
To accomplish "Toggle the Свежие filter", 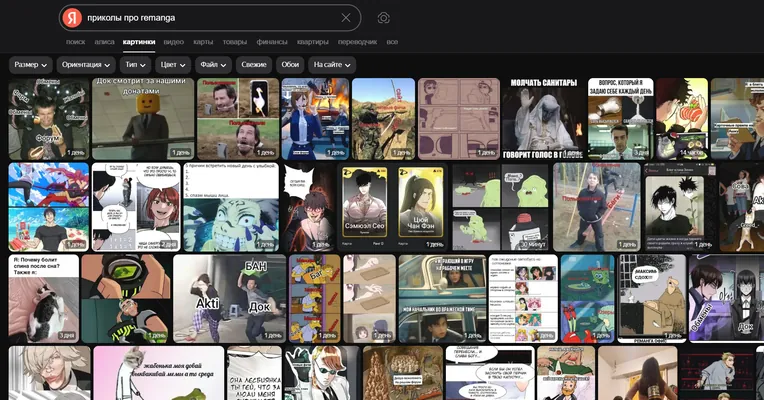I will (254, 65).
